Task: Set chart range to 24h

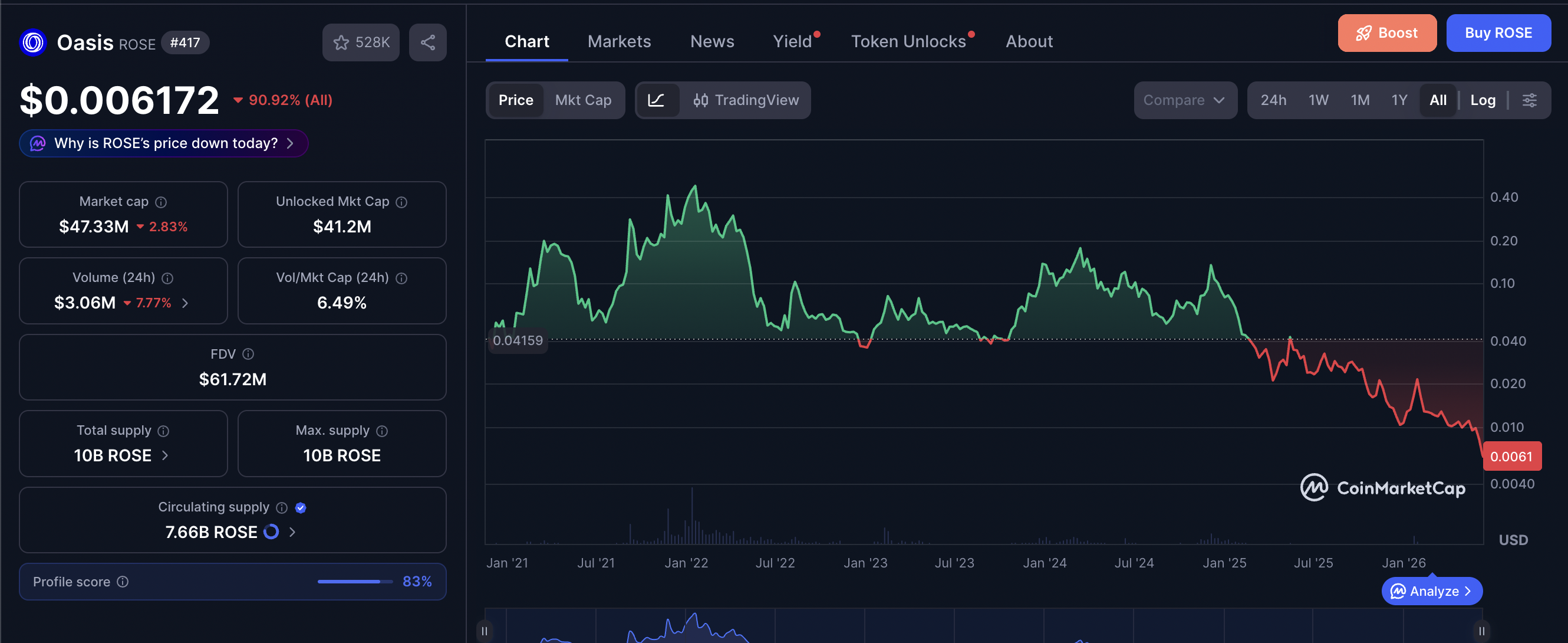Action: pos(1273,100)
